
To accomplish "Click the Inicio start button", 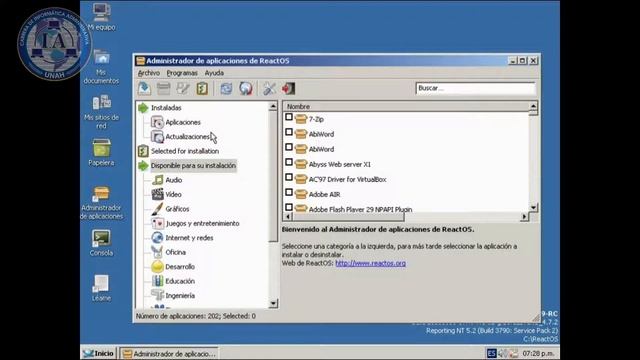I will (x=98, y=353).
